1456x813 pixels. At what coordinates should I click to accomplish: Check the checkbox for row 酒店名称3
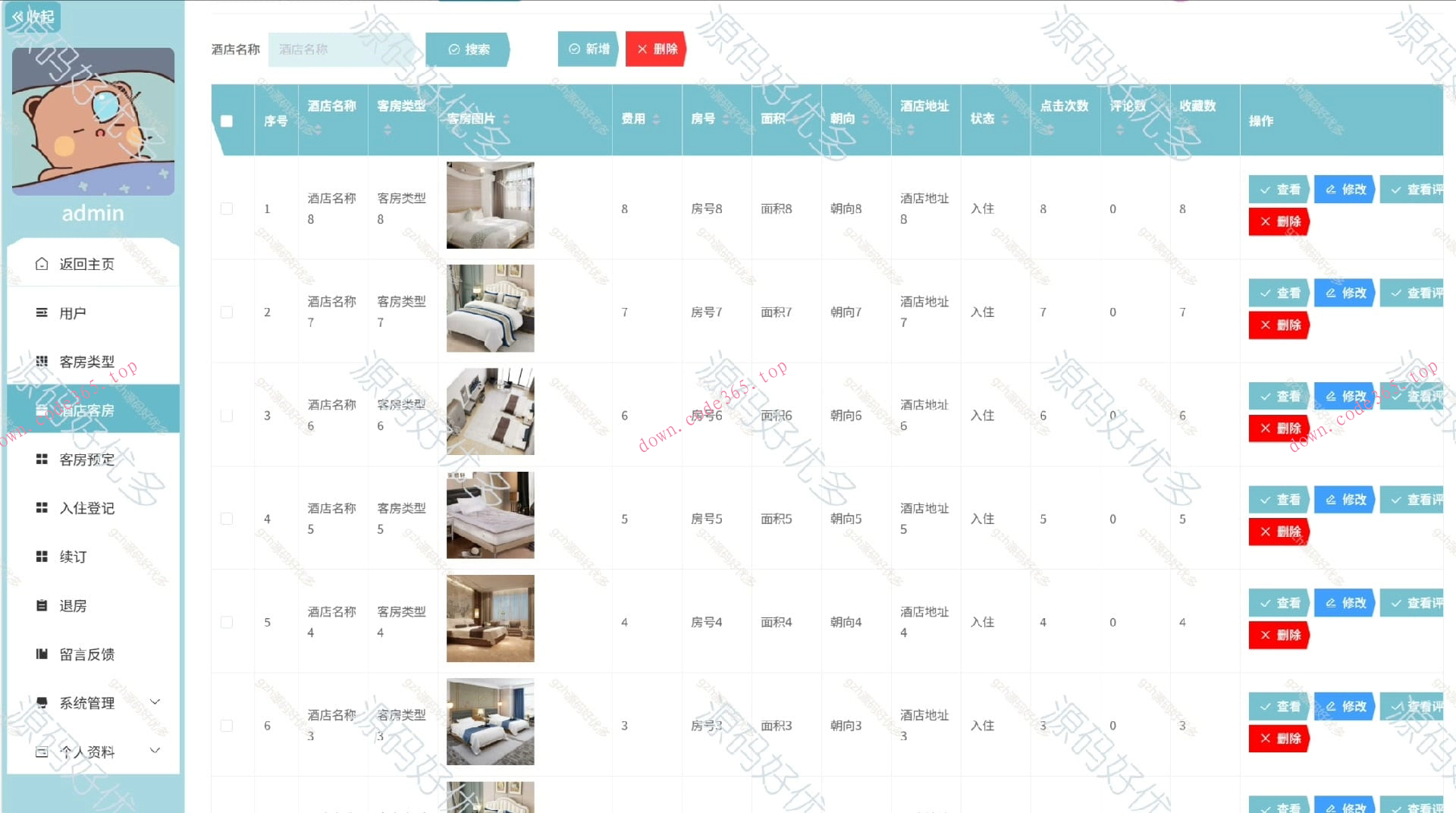(x=227, y=726)
